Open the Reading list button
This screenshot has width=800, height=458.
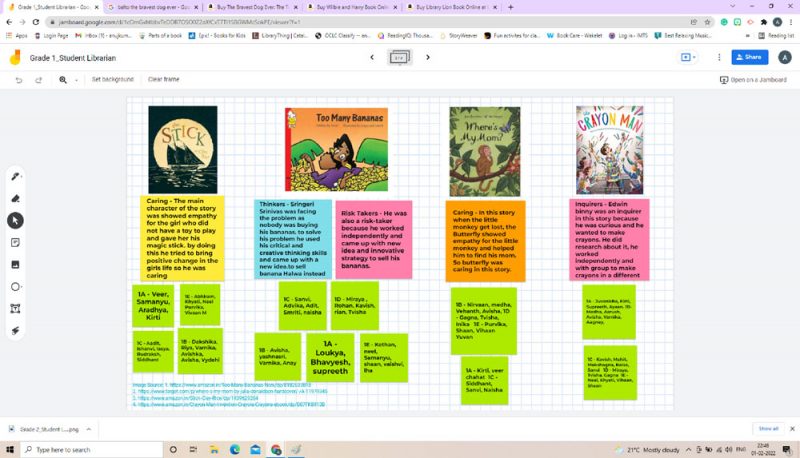point(776,36)
